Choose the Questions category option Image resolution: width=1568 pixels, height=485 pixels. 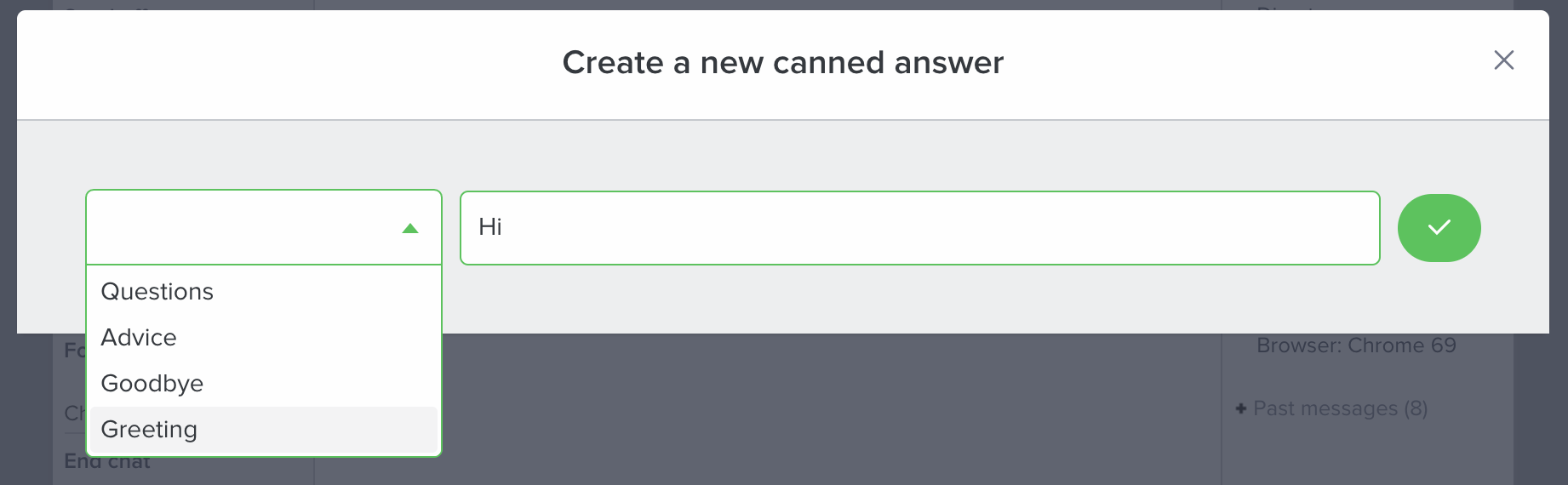pyautogui.click(x=157, y=292)
